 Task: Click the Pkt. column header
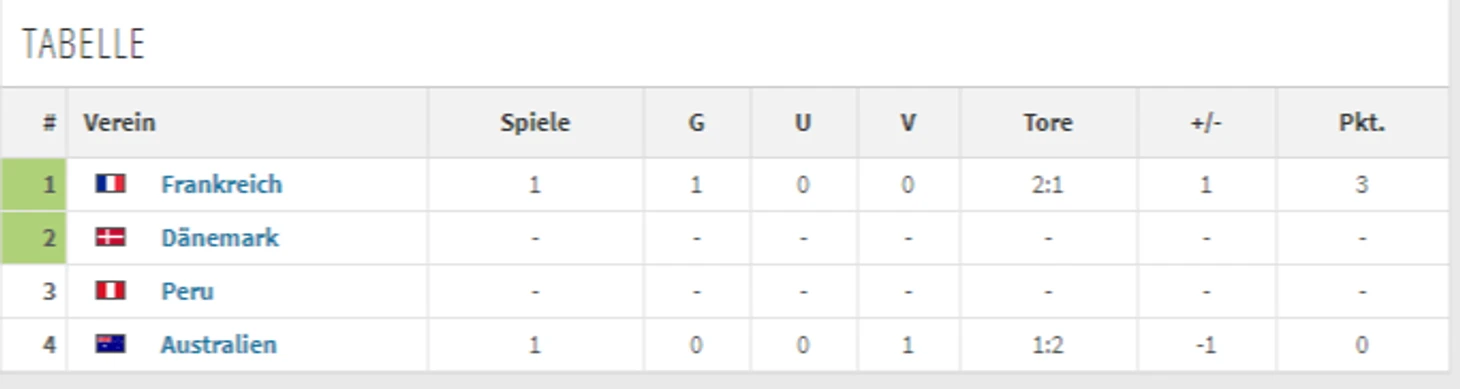[x=1361, y=123]
